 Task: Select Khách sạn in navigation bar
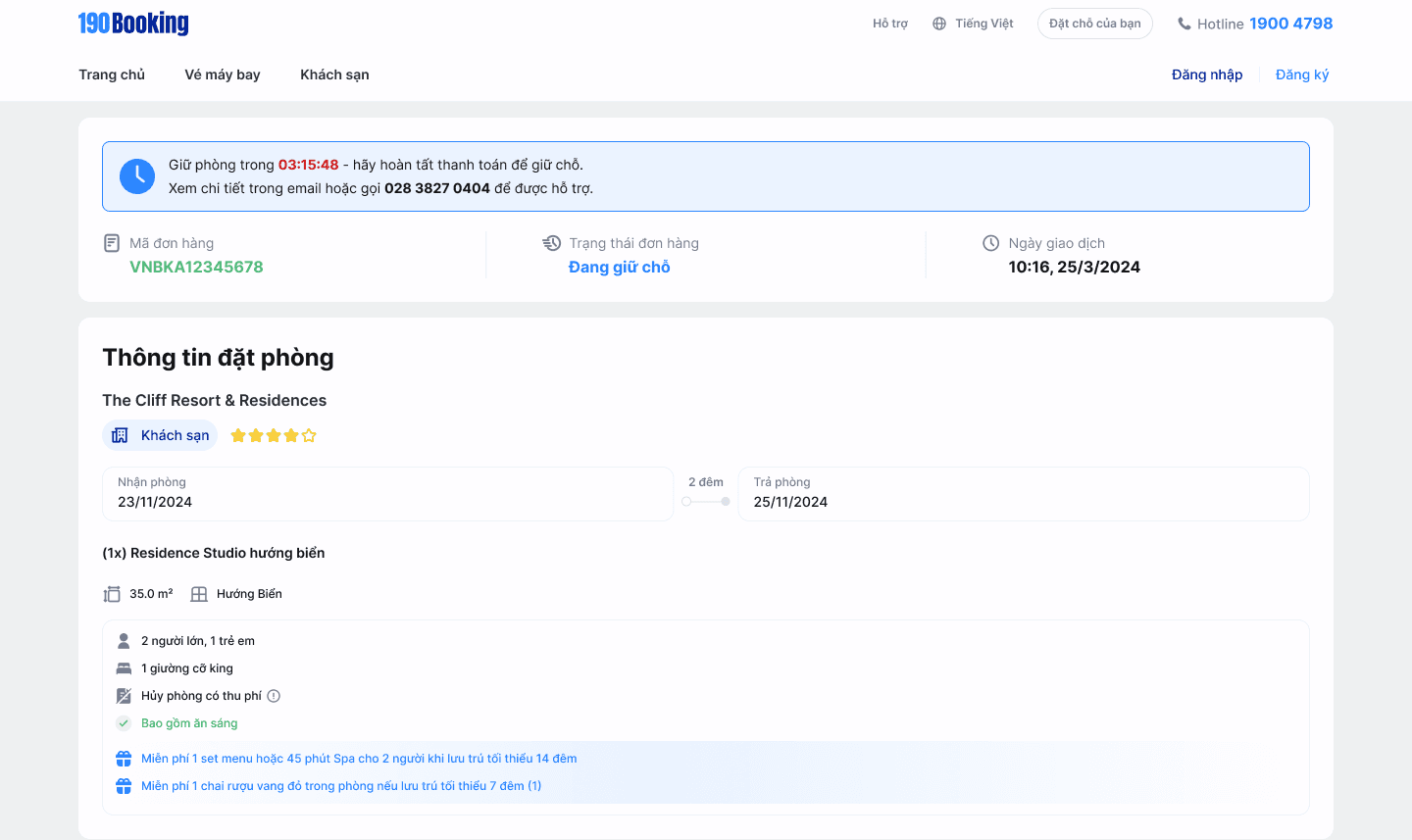[334, 74]
